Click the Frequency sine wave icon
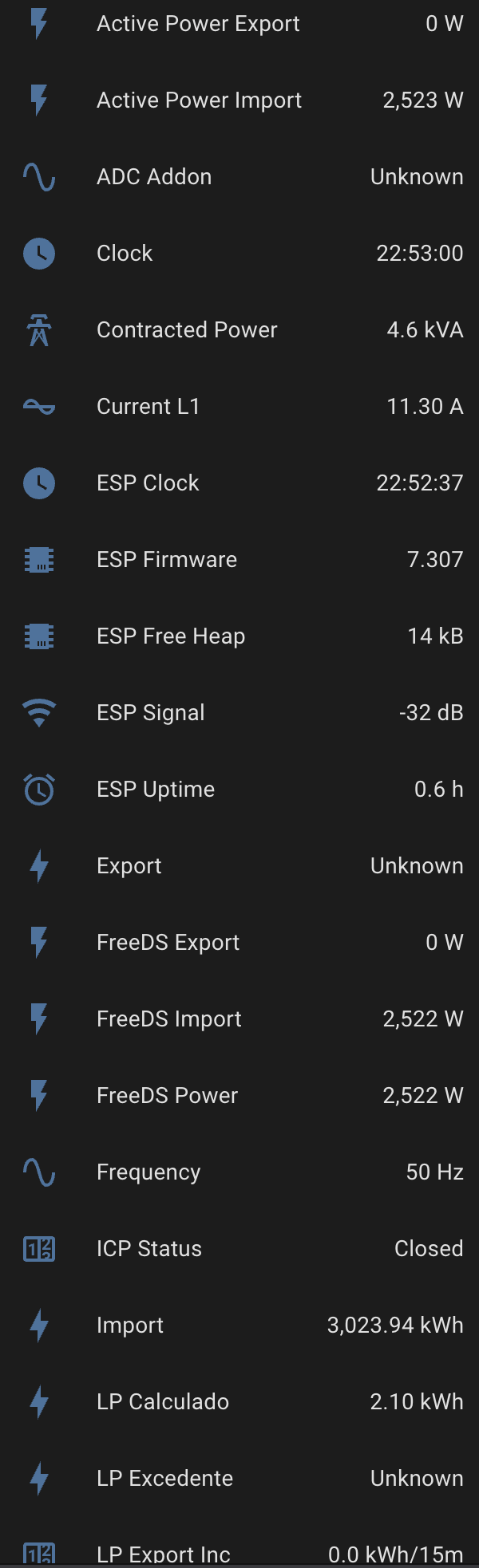The width and height of the screenshot is (479, 1568). (x=38, y=1172)
